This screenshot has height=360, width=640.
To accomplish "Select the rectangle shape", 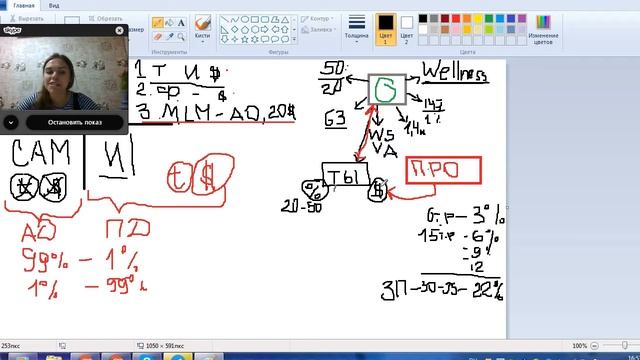I will [x=255, y=20].
